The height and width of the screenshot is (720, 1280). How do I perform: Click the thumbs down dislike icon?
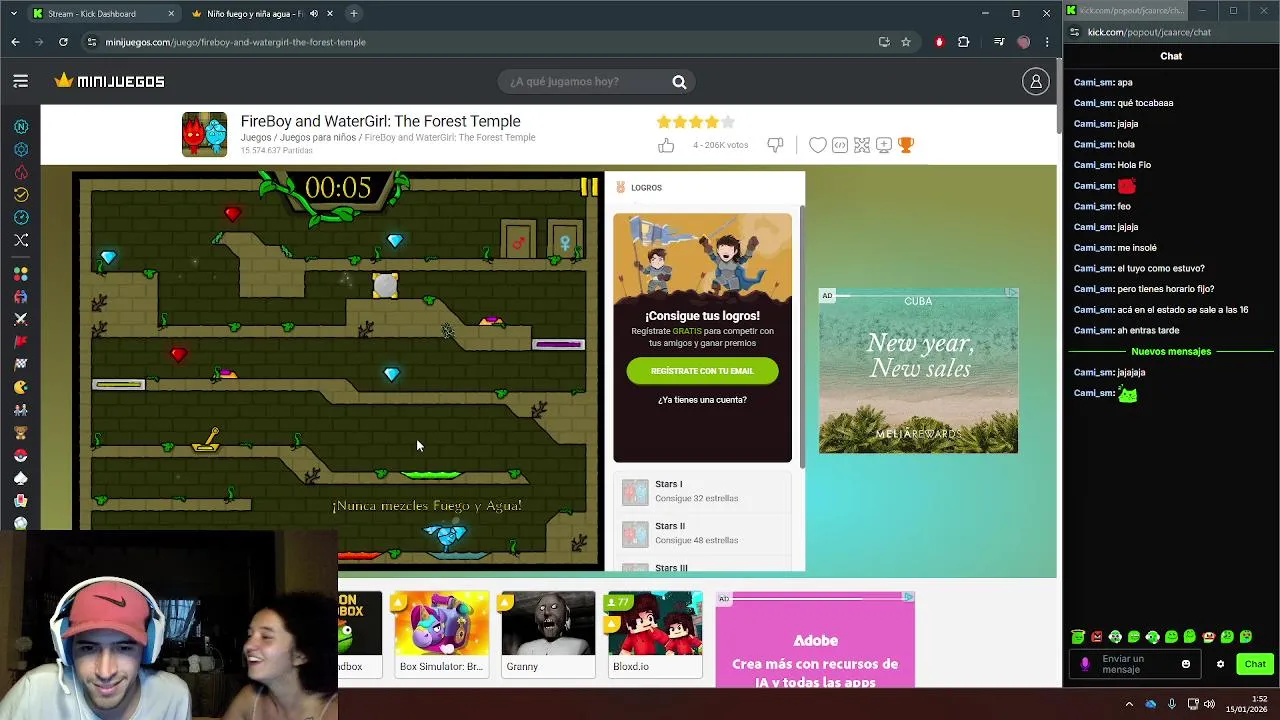coord(775,146)
